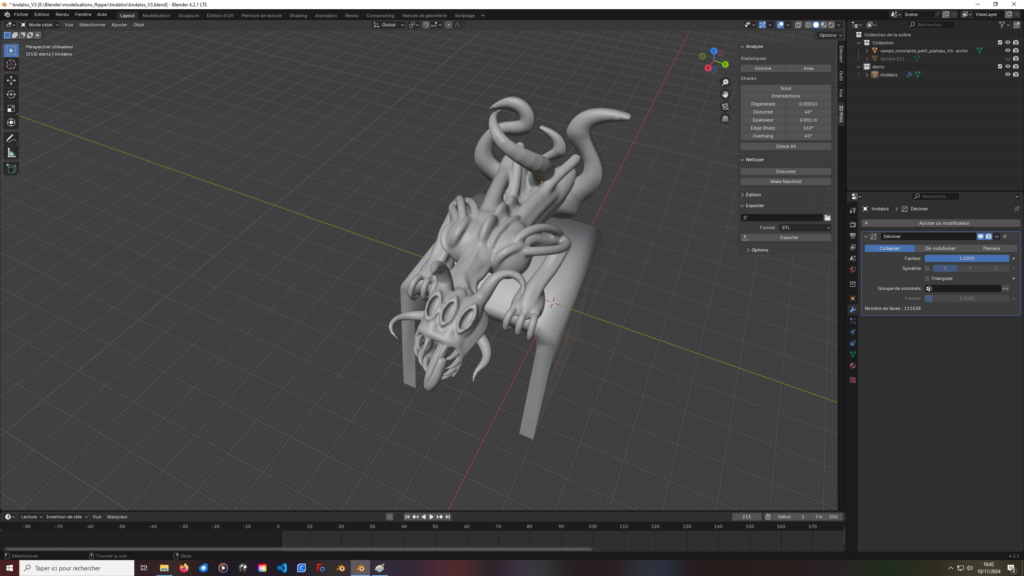Image resolution: width=1024 pixels, height=576 pixels.
Task: Open the Object properties tab
Action: (x=853, y=298)
